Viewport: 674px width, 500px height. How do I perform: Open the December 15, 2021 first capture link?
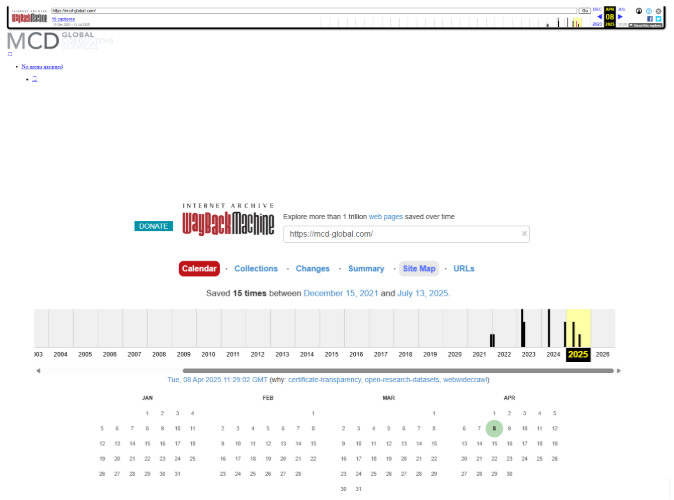(341, 293)
